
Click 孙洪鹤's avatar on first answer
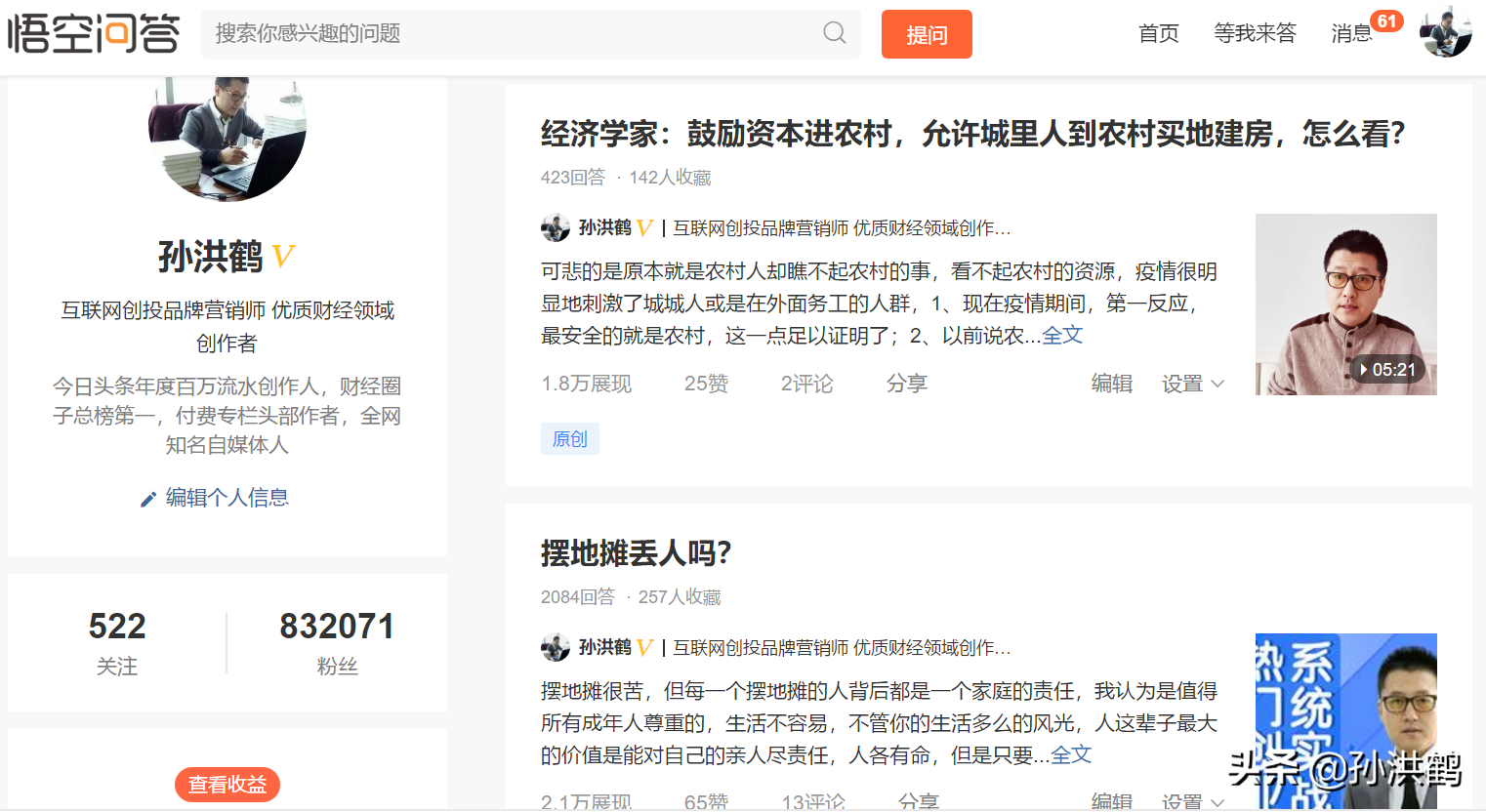point(555,227)
